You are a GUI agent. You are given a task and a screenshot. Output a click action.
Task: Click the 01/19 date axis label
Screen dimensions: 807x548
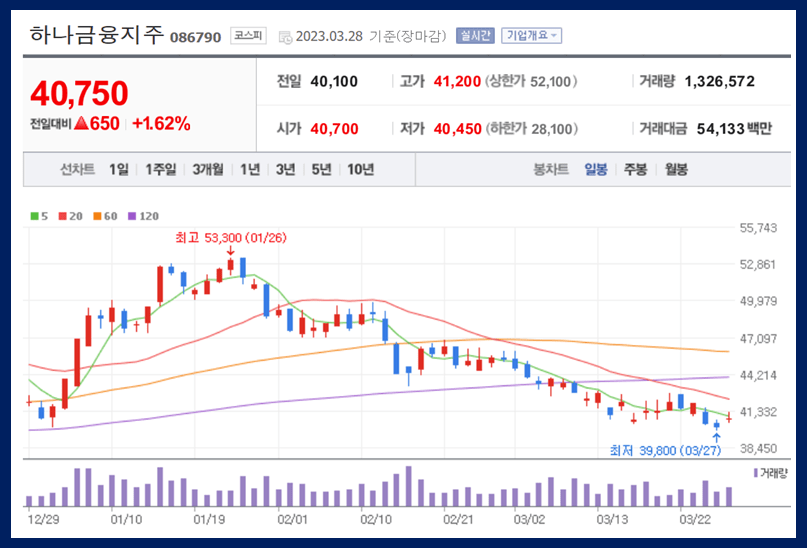(209, 519)
